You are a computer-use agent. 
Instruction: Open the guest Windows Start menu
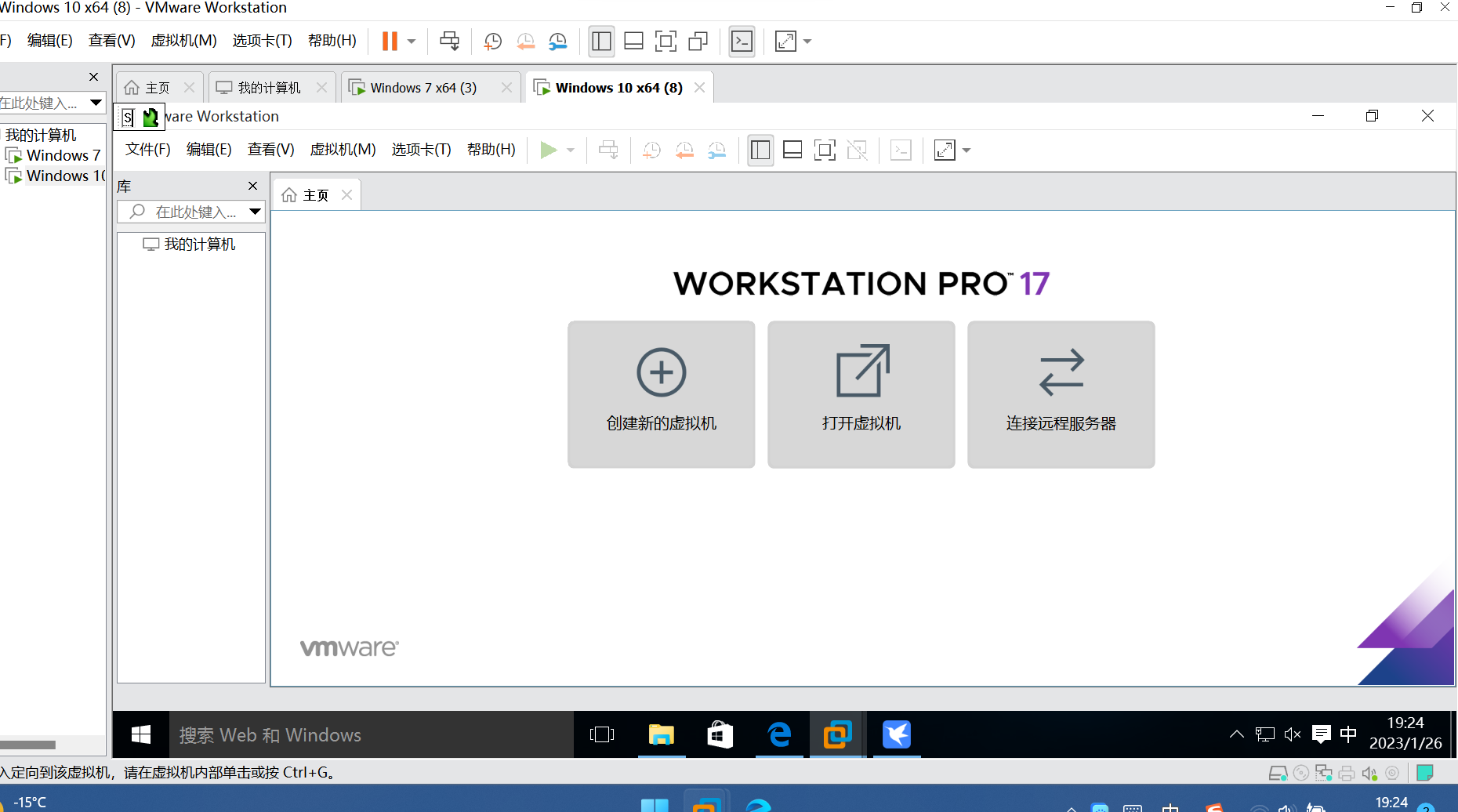click(x=141, y=734)
